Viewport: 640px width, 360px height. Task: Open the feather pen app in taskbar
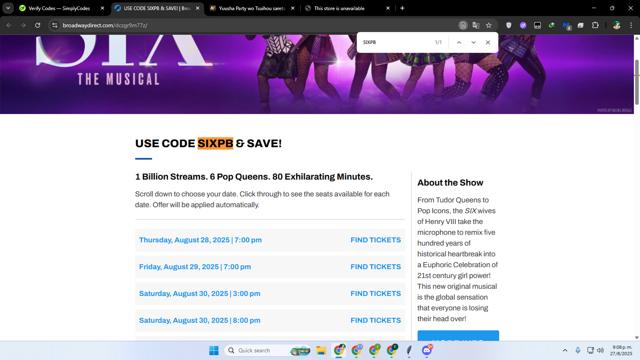pyautogui.click(x=409, y=350)
